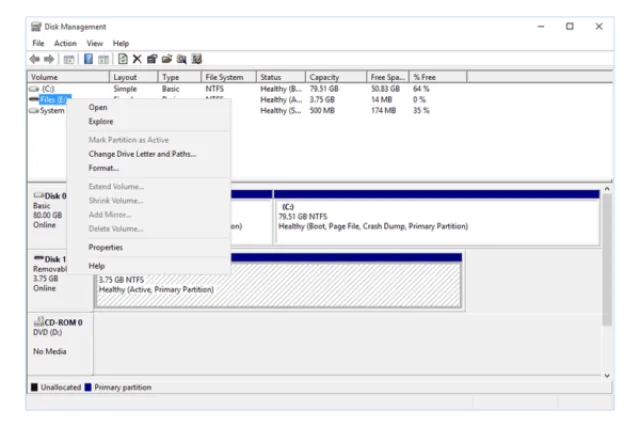Image resolution: width=640 pixels, height=427 pixels.
Task: Click the Refresh toolbar icon
Action: (122, 59)
